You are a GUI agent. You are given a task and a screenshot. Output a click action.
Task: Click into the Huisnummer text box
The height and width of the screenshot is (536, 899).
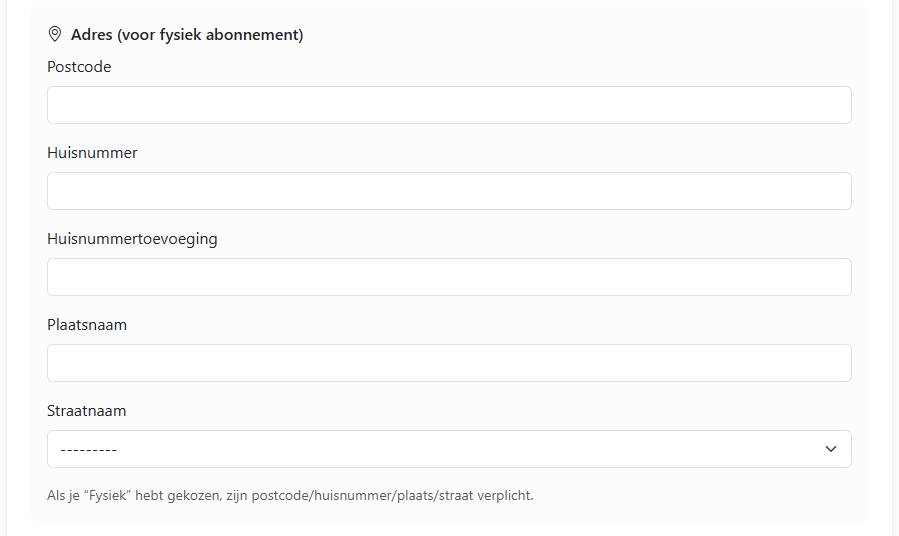point(449,191)
